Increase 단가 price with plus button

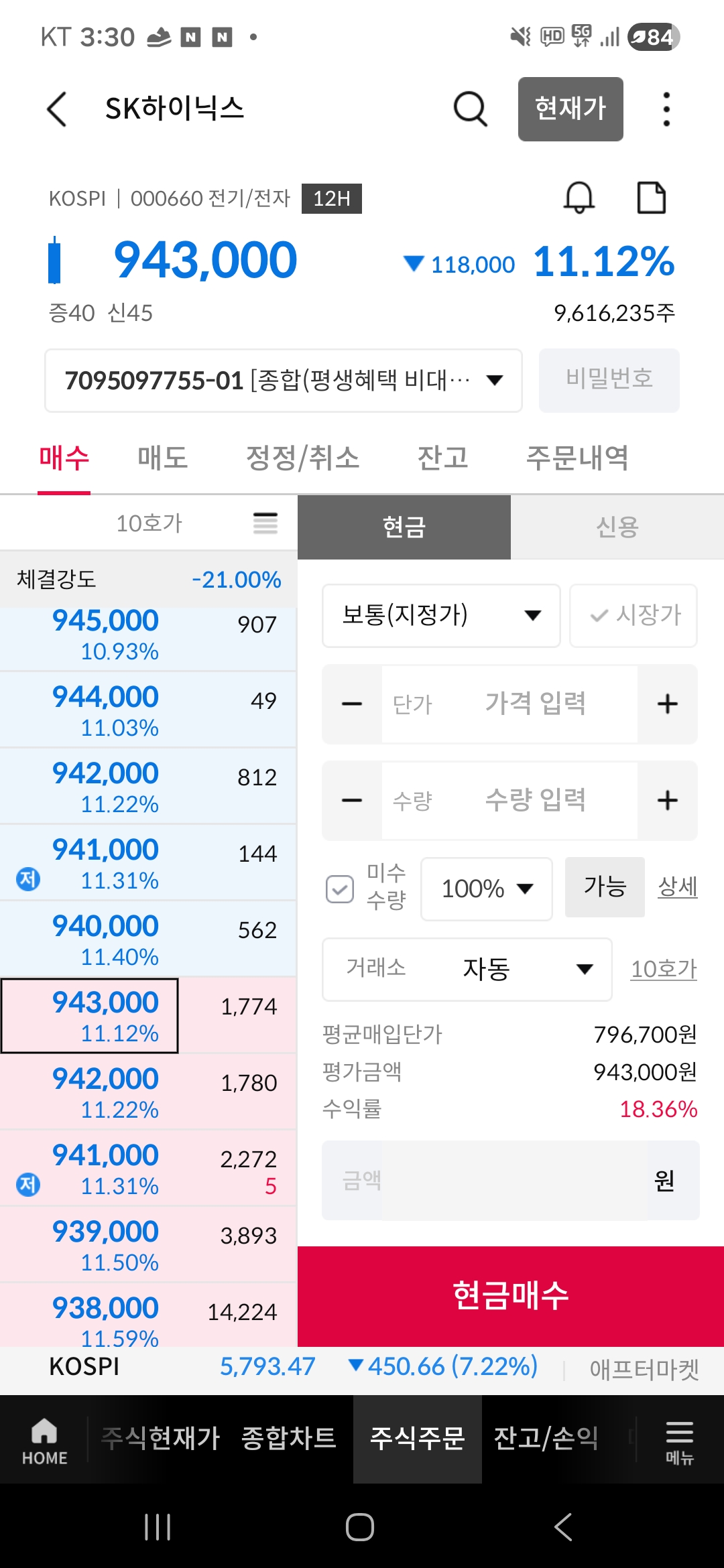click(x=667, y=704)
